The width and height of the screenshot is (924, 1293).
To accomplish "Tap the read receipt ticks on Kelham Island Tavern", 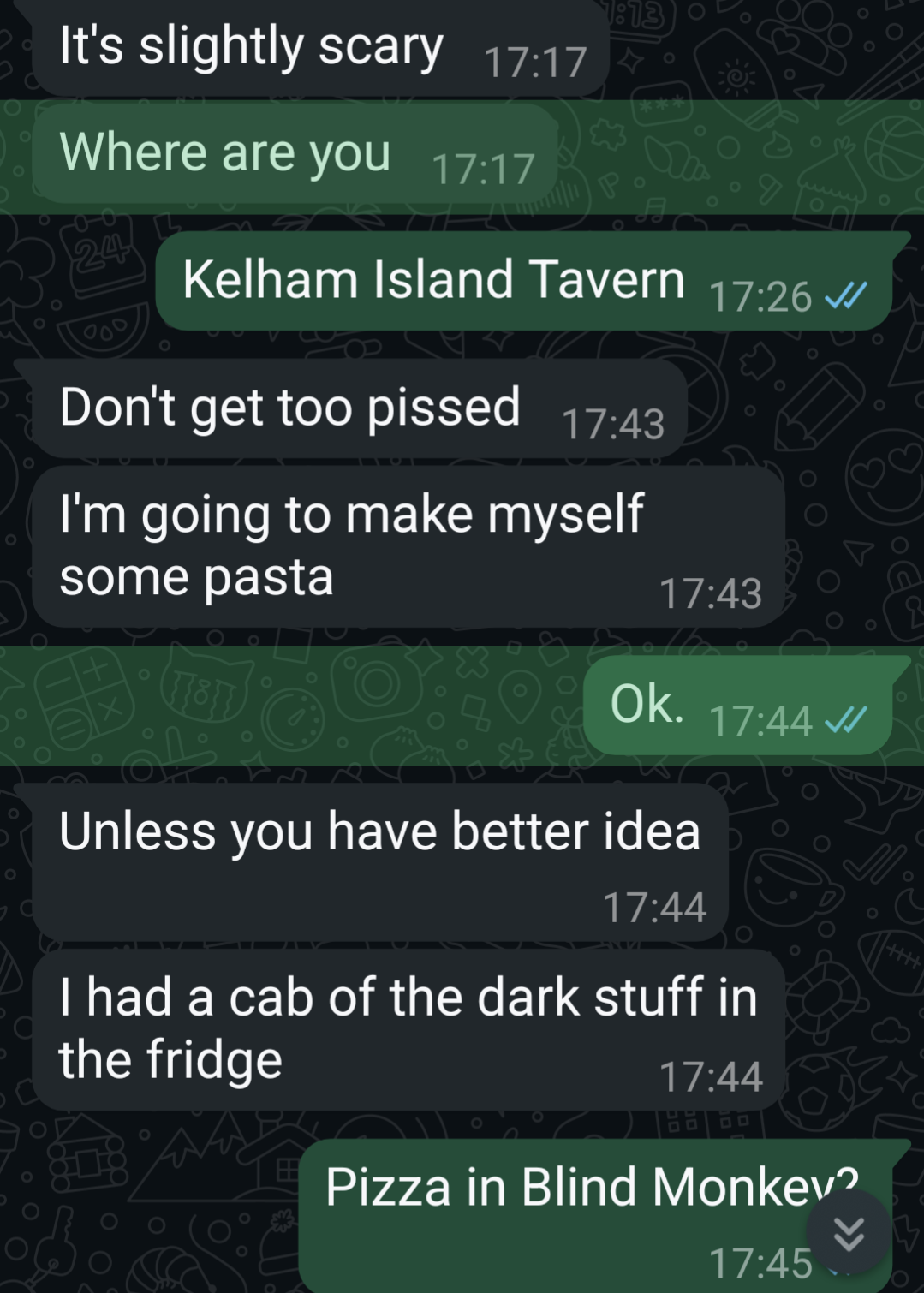I will [845, 296].
